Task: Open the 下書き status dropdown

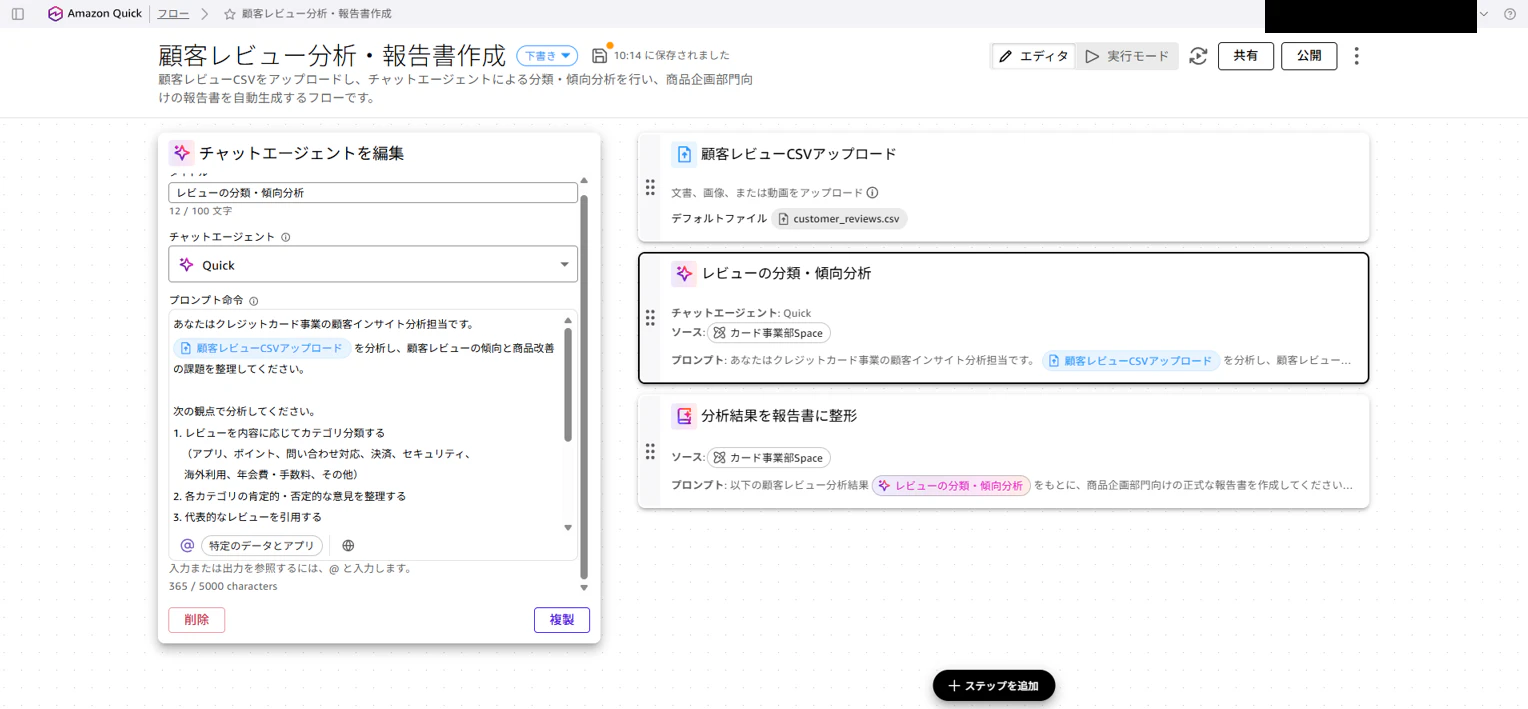Action: click(x=547, y=56)
